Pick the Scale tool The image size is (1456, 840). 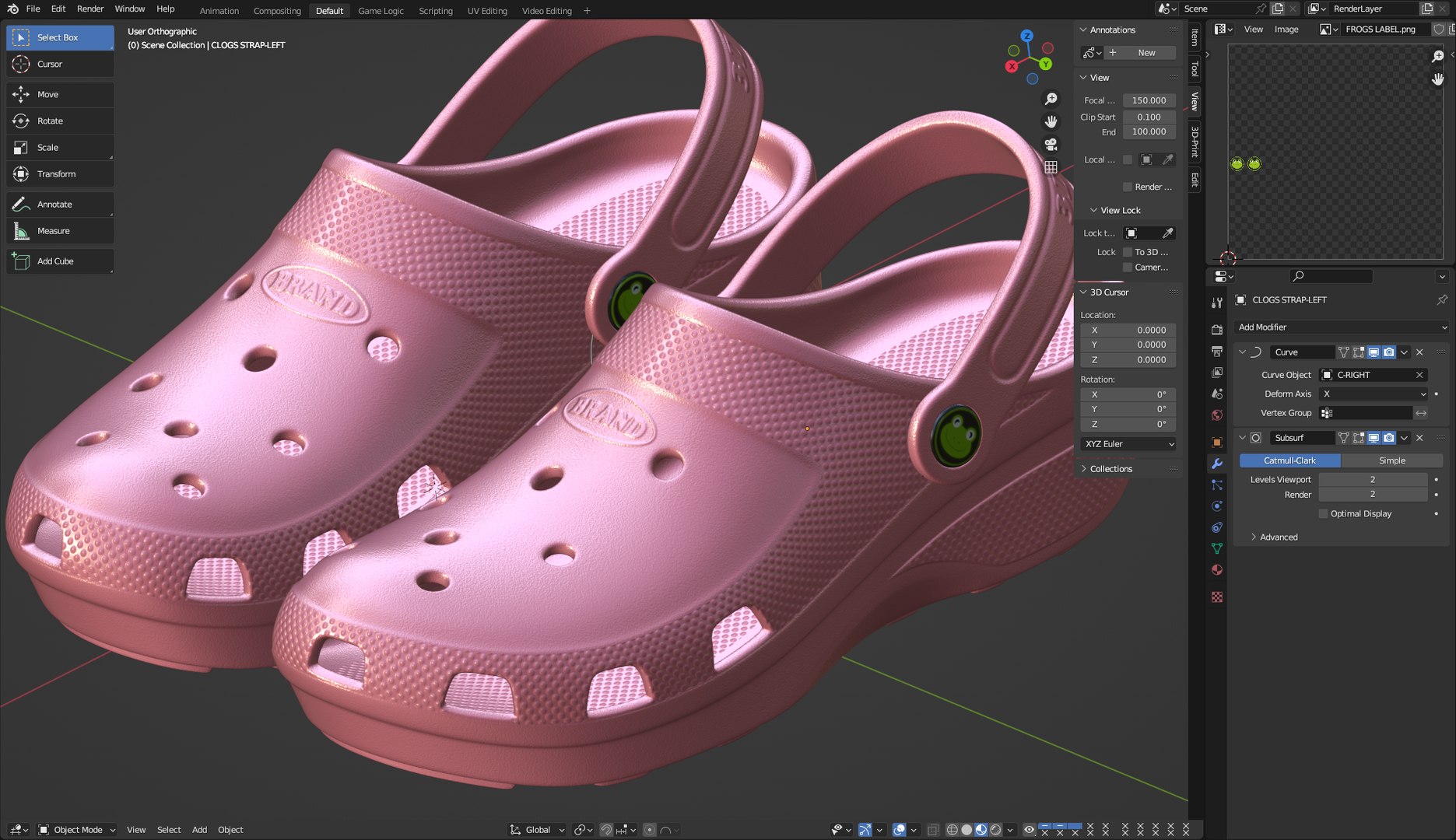pyautogui.click(x=60, y=147)
